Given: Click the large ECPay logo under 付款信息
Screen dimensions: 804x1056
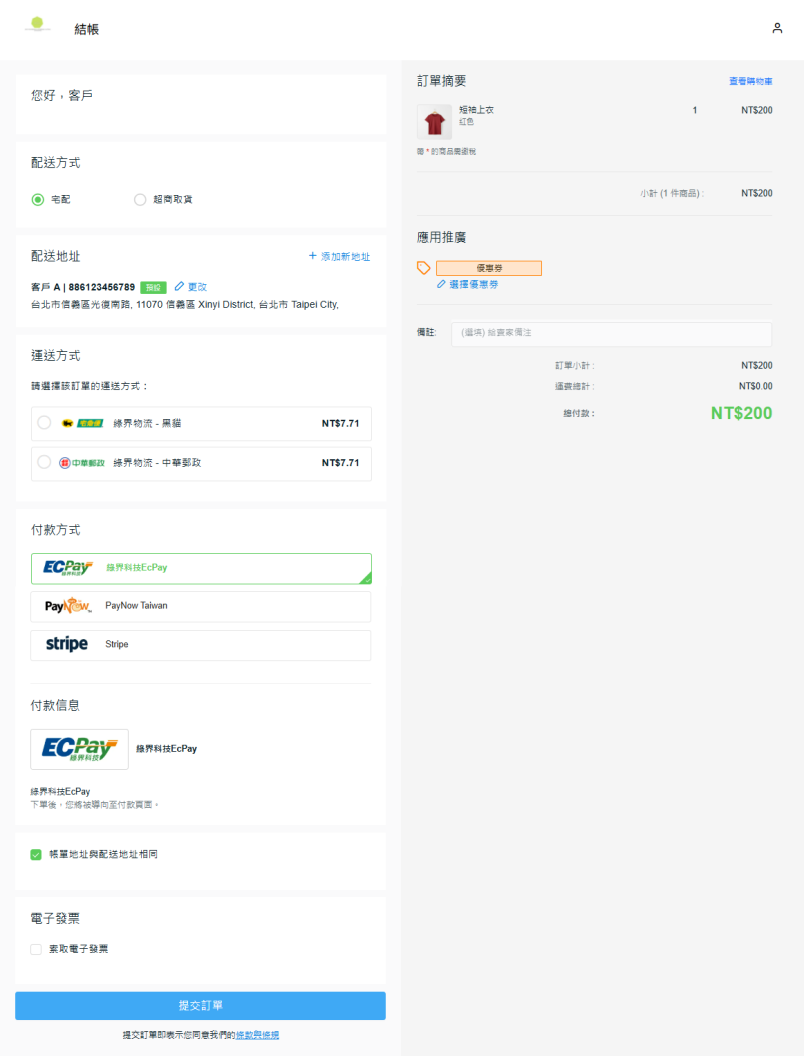Looking at the screenshot, I should pos(80,749).
